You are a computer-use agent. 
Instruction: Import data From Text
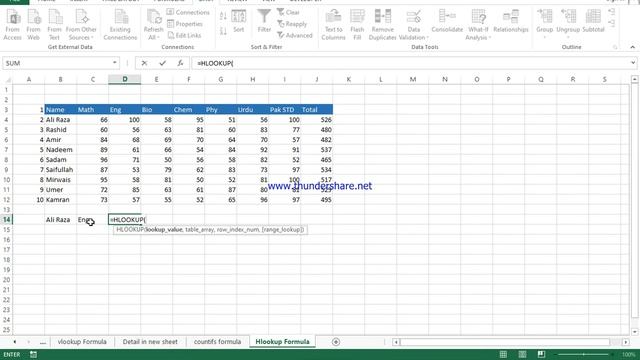click(x=54, y=25)
